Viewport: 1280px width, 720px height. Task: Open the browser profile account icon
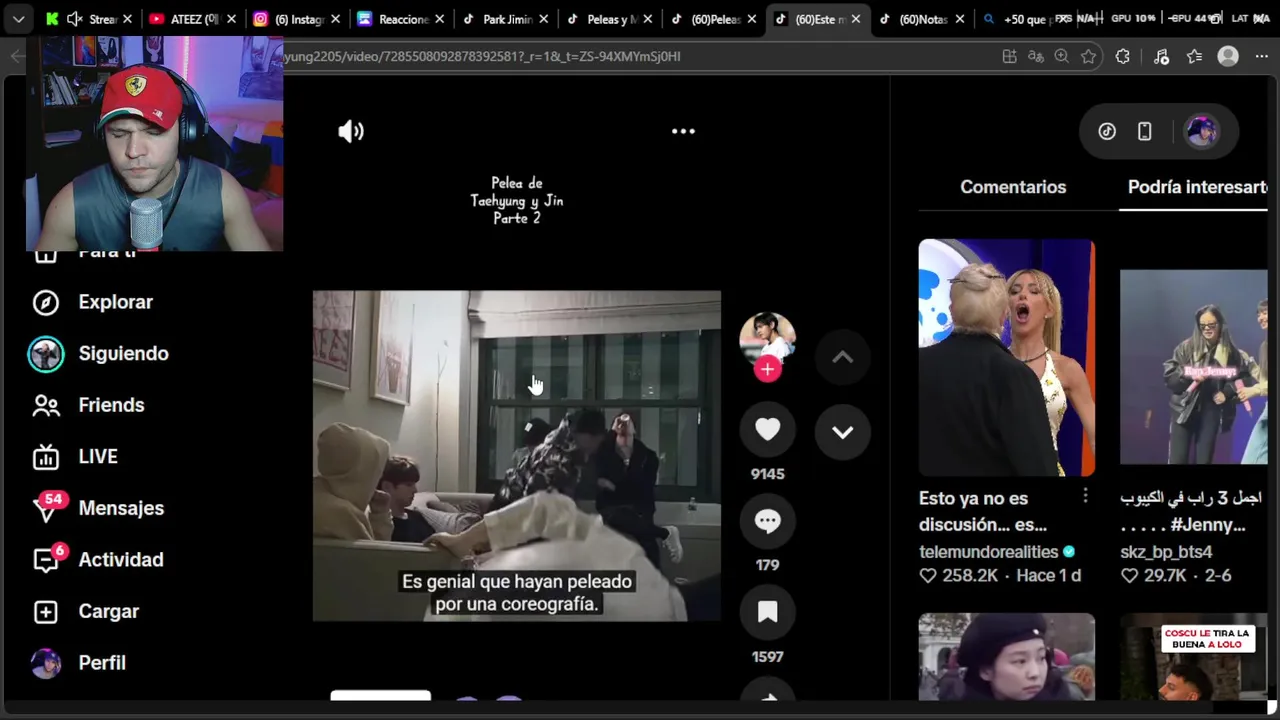(x=1228, y=57)
